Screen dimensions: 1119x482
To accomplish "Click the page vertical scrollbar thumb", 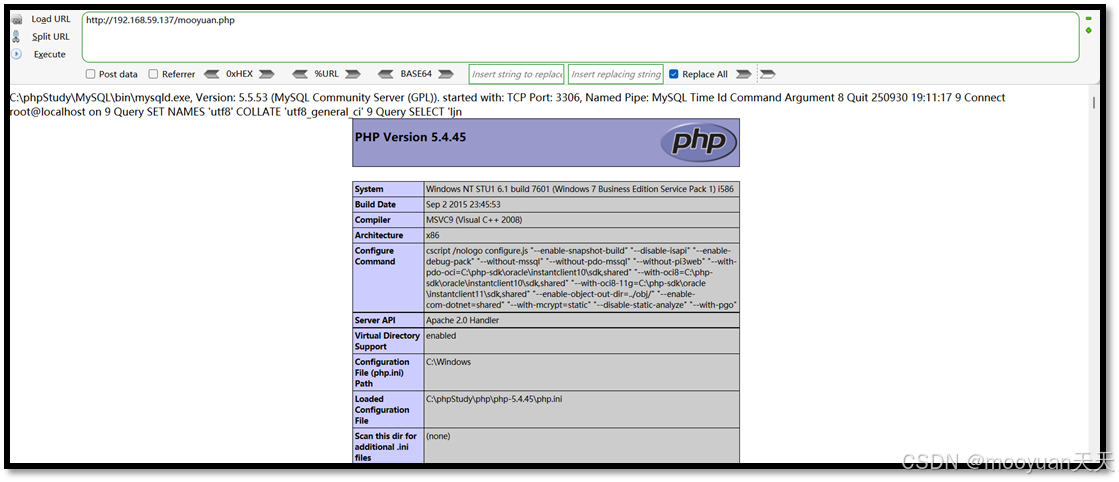I will (x=1095, y=102).
